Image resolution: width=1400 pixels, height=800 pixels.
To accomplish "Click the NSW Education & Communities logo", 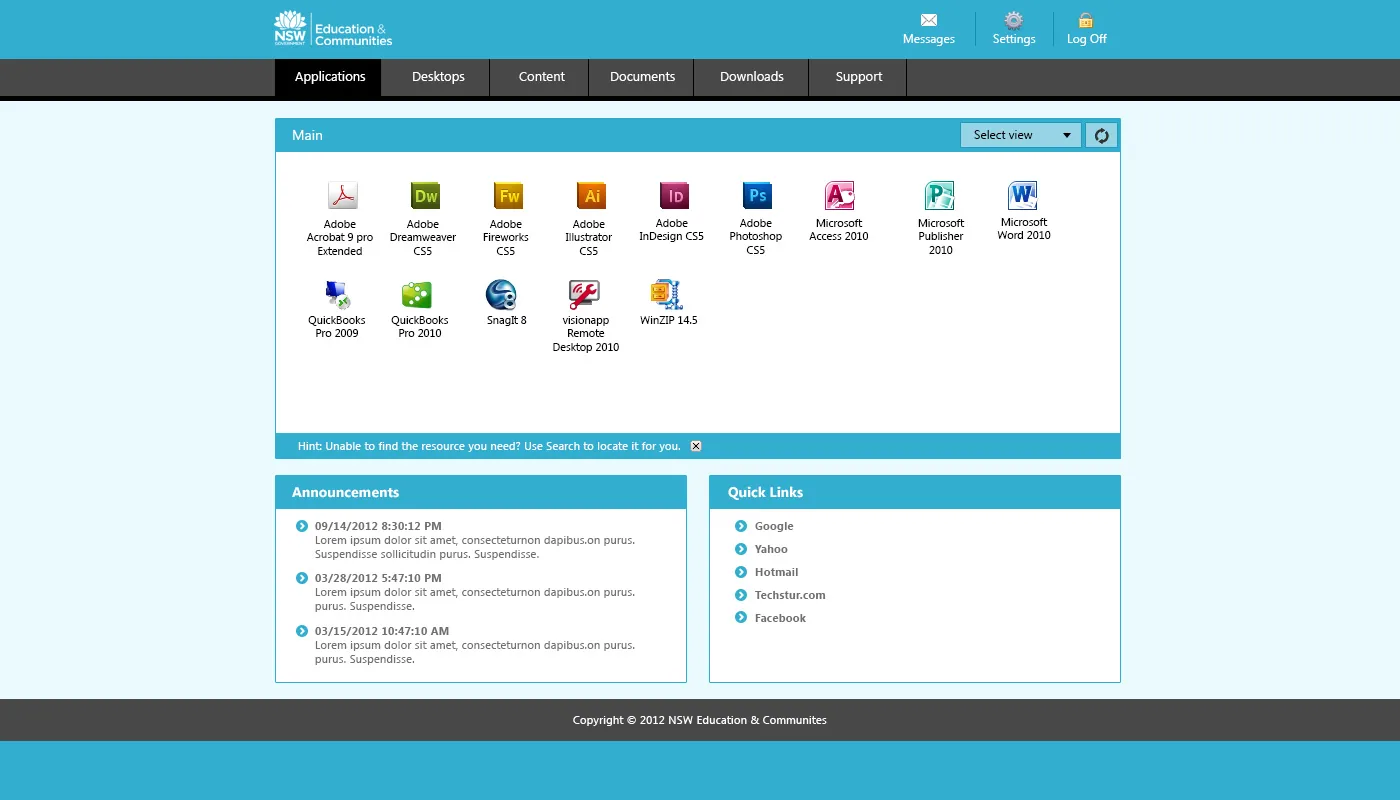I will pos(333,29).
